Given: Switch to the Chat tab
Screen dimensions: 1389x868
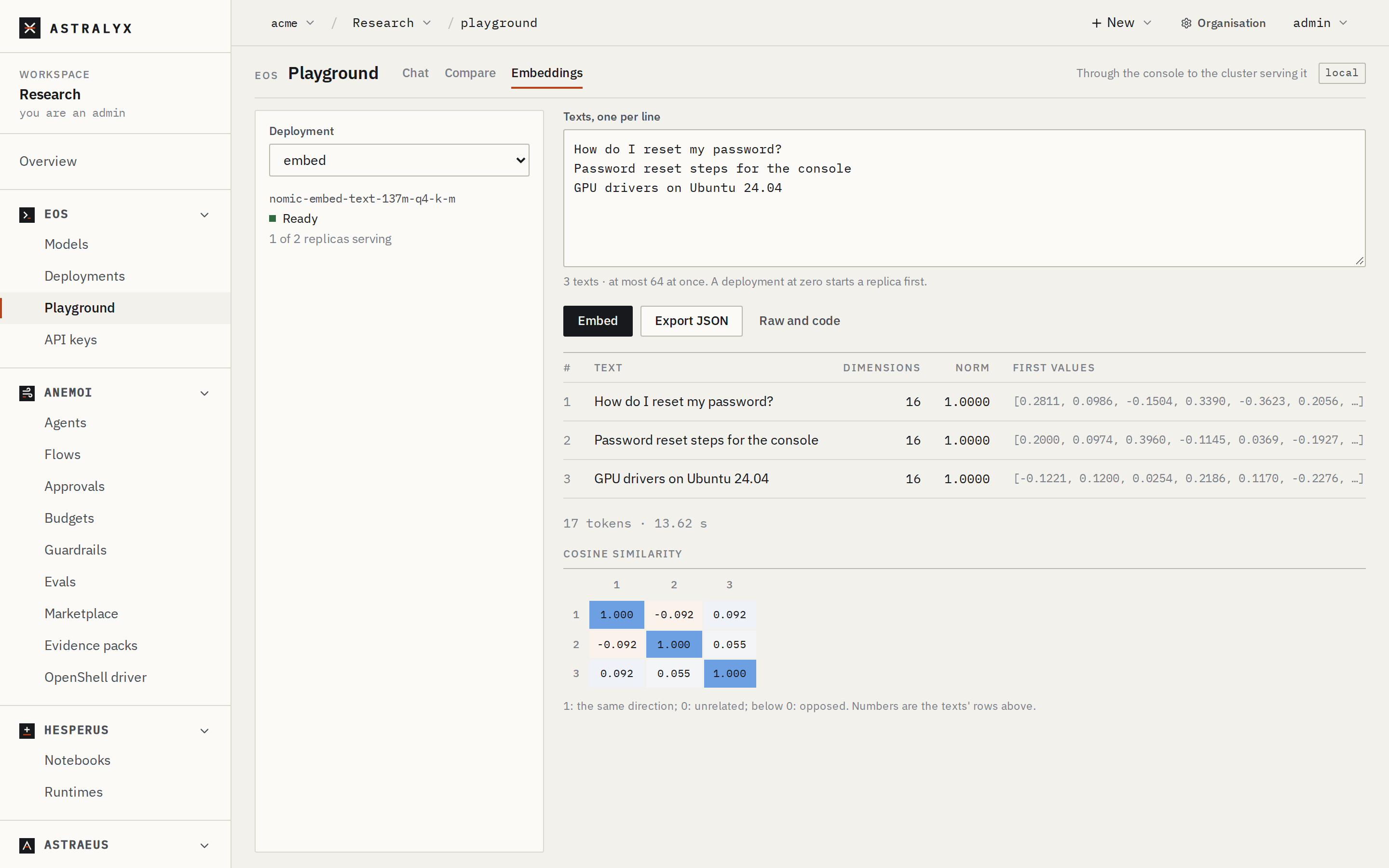Looking at the screenshot, I should (415, 73).
